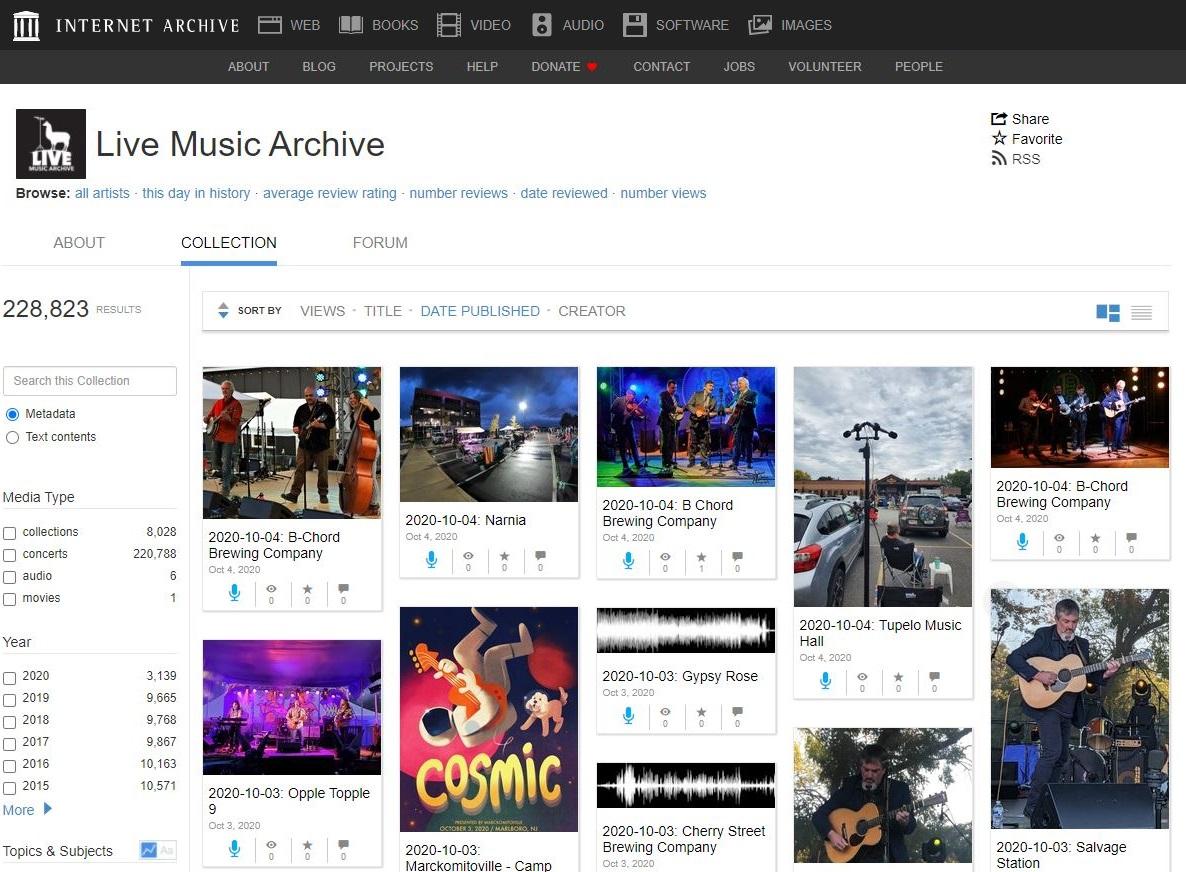Select the Metadata search option
The width and height of the screenshot is (1186, 872).
(12, 414)
